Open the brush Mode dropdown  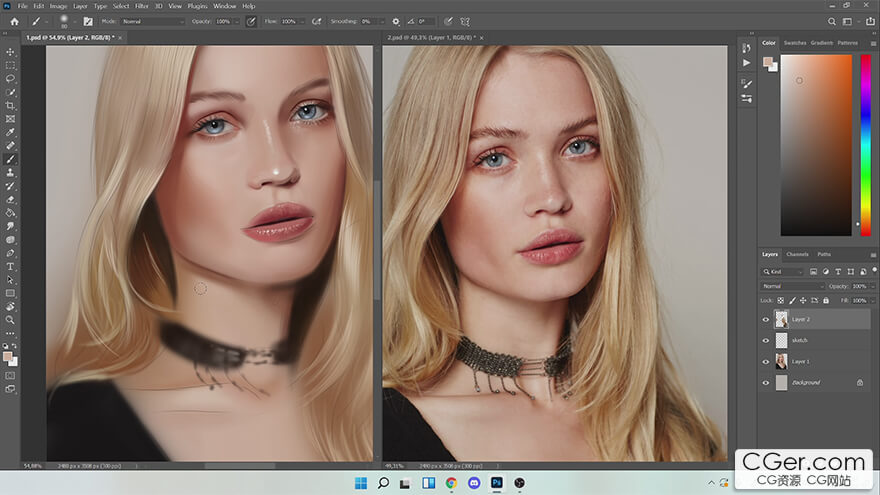[x=153, y=21]
